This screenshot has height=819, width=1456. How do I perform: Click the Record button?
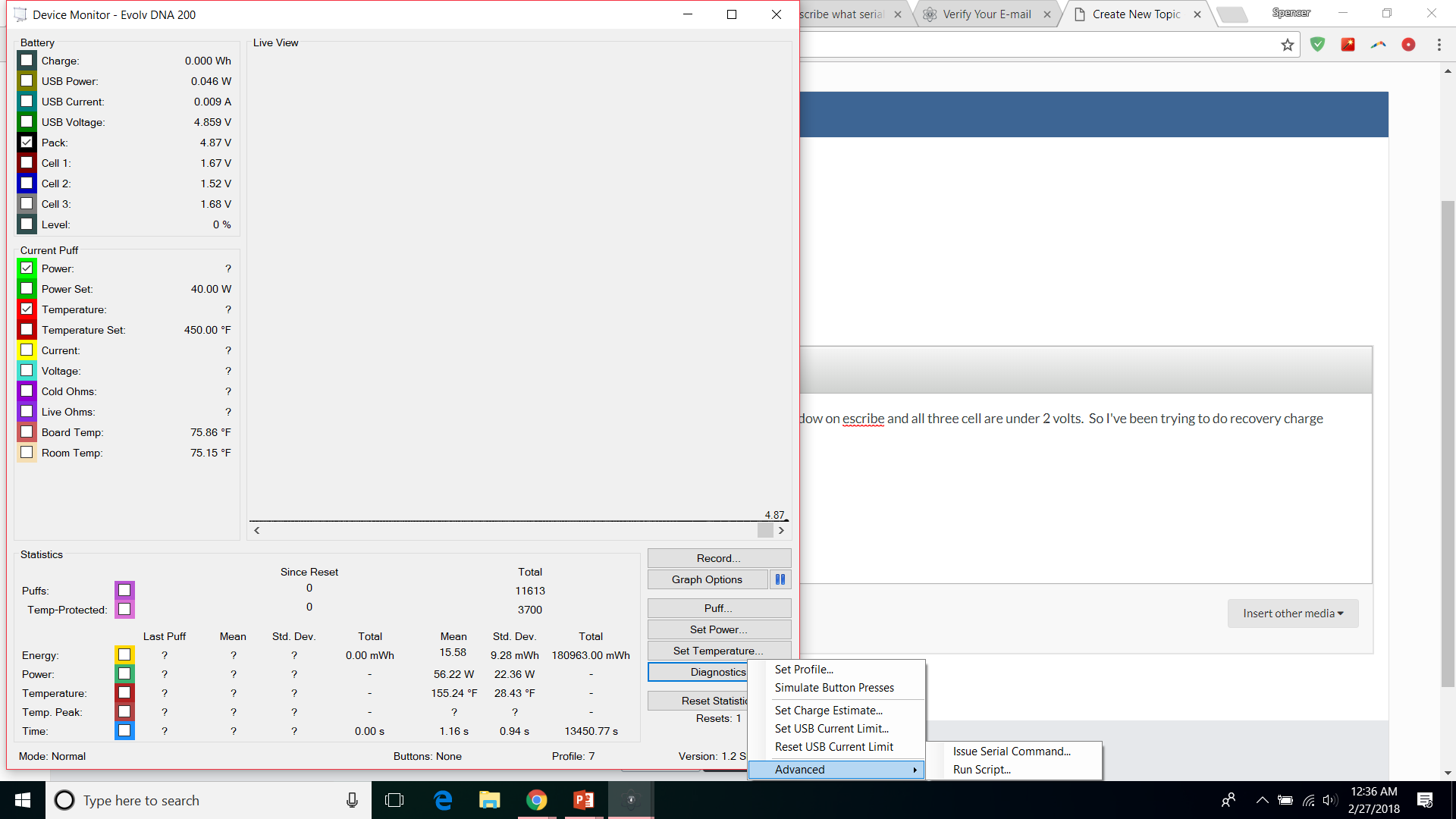[x=718, y=558]
